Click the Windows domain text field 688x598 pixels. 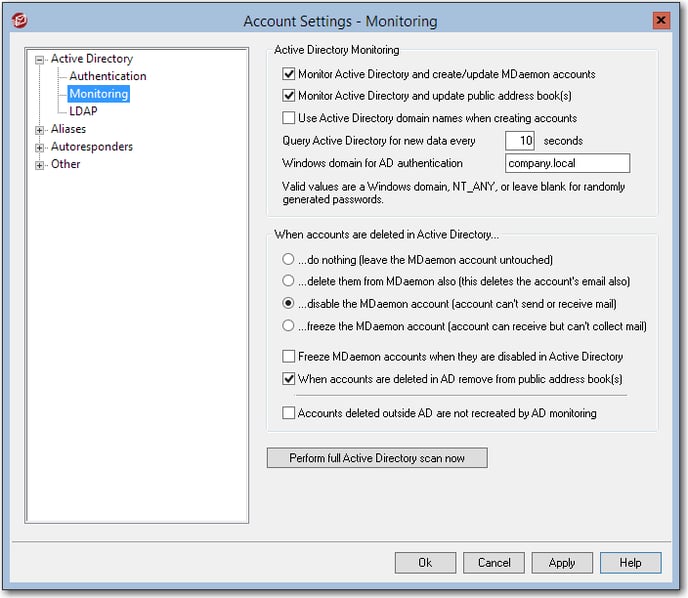(567, 163)
